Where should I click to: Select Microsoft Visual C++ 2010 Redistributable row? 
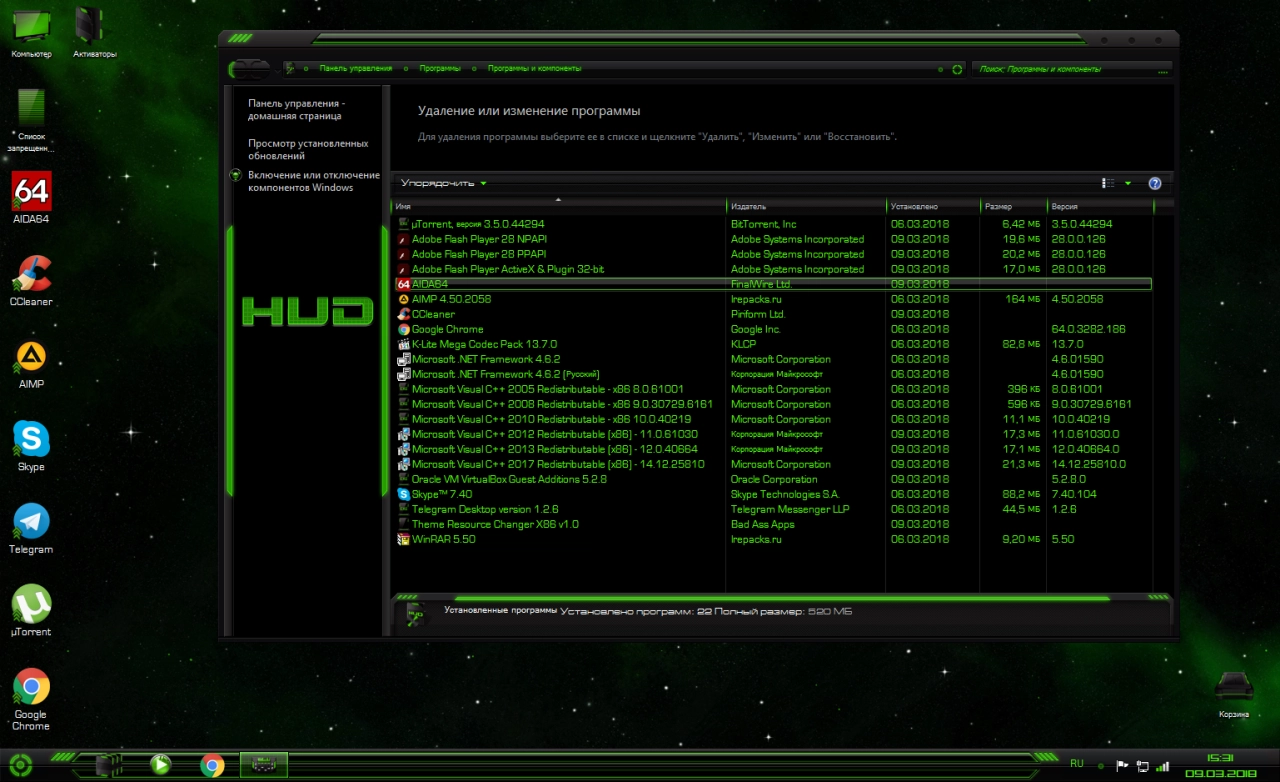point(772,419)
